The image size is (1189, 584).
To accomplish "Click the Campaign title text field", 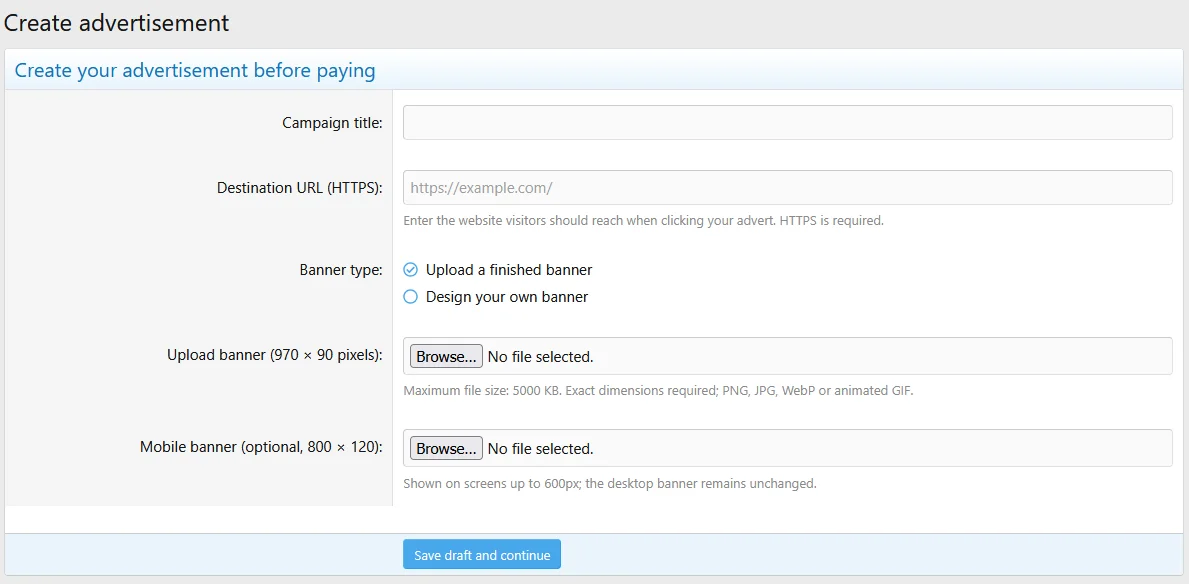I will click(787, 122).
